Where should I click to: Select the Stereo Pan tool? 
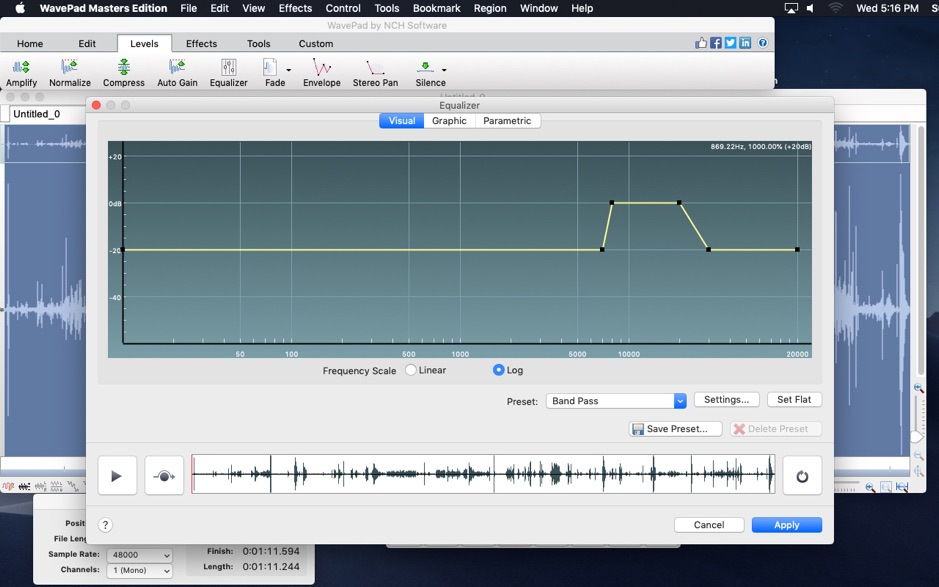click(x=375, y=70)
